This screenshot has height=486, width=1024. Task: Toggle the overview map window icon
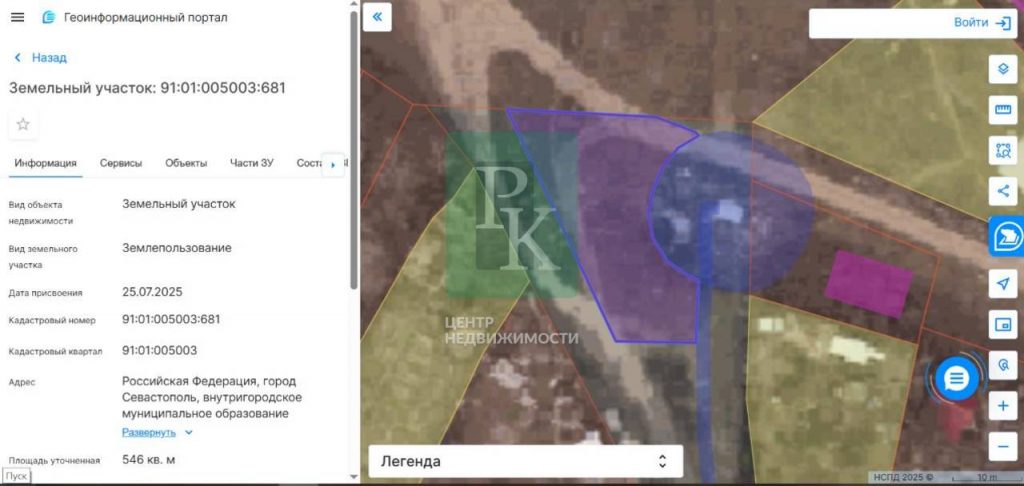1003,324
